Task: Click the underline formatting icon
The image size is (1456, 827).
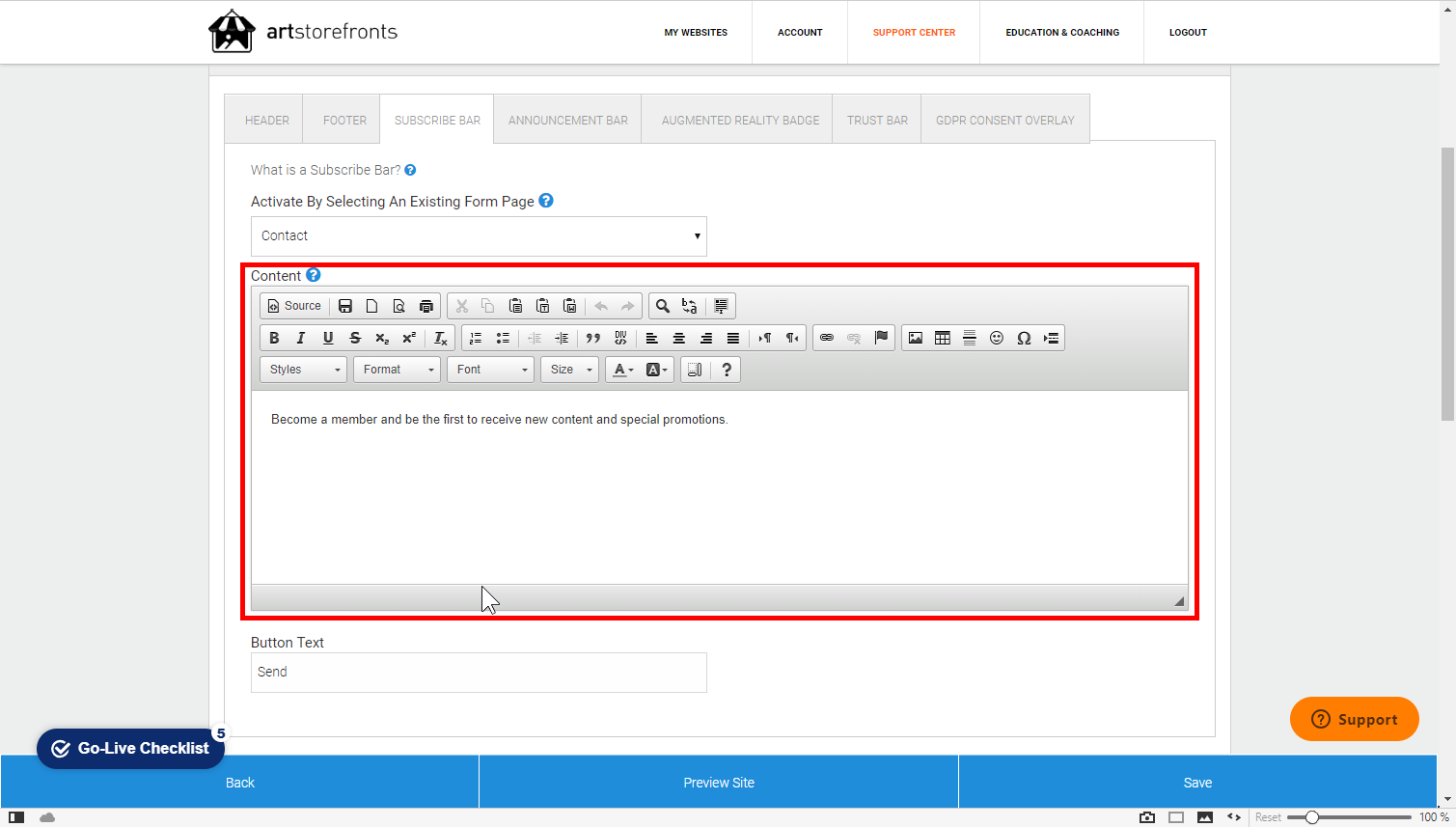Action: pyautogui.click(x=328, y=338)
